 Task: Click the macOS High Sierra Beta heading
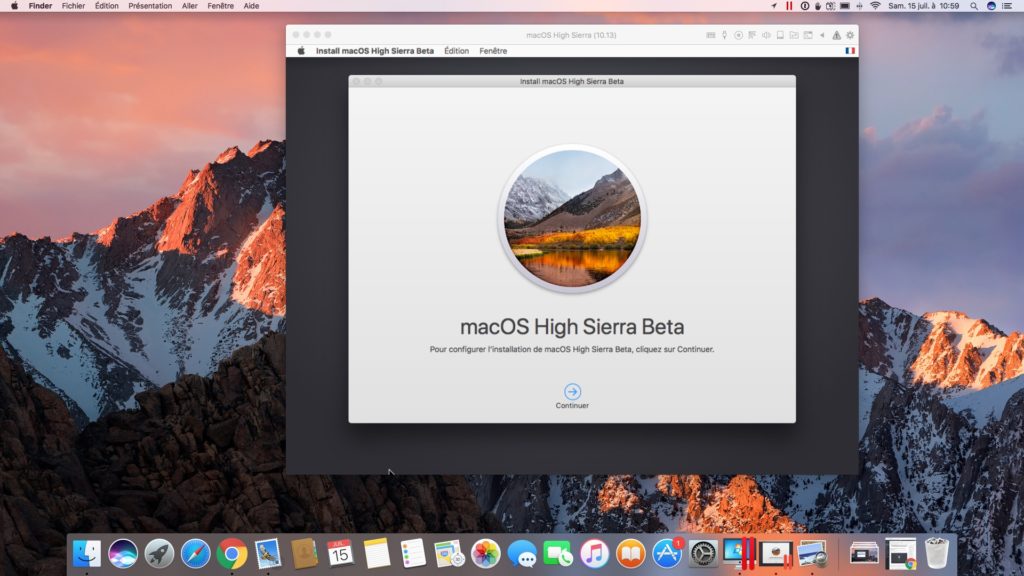[x=572, y=327]
